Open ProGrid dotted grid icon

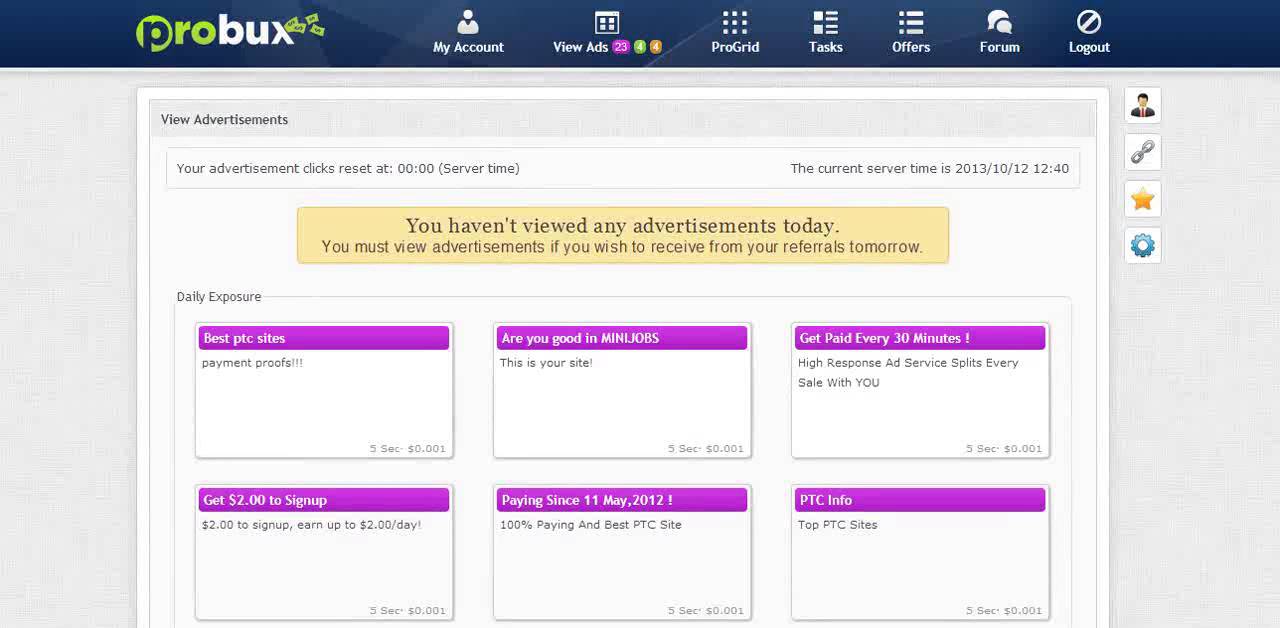tap(735, 22)
